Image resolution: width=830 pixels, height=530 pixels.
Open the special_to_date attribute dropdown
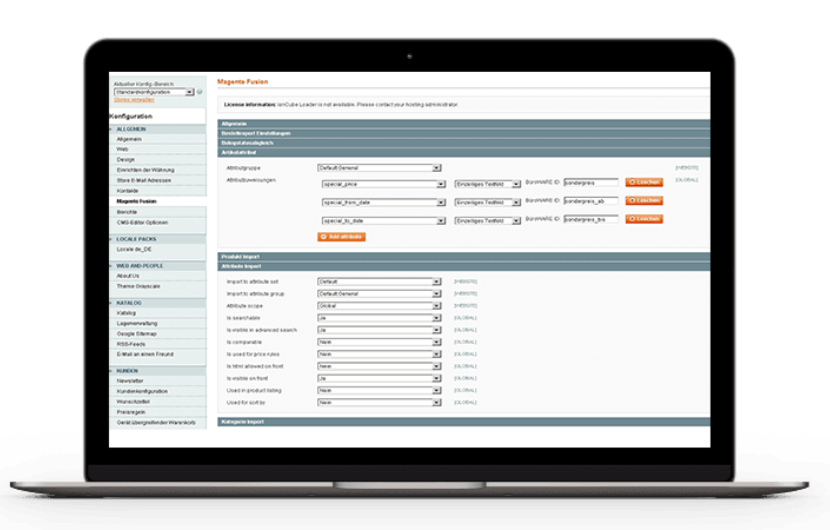384,221
